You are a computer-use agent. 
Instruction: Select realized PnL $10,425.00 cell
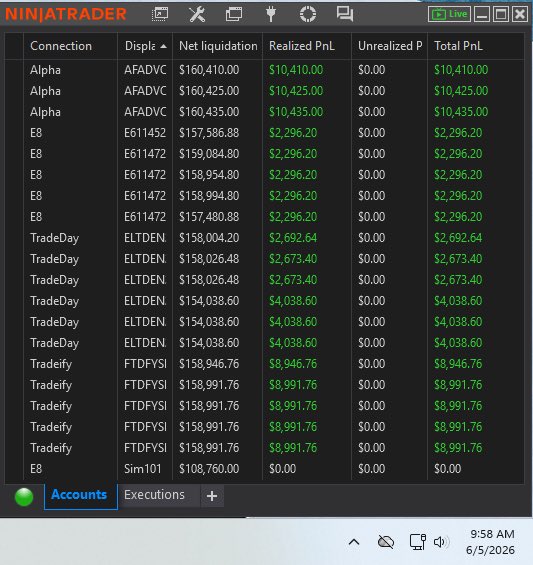(296, 91)
